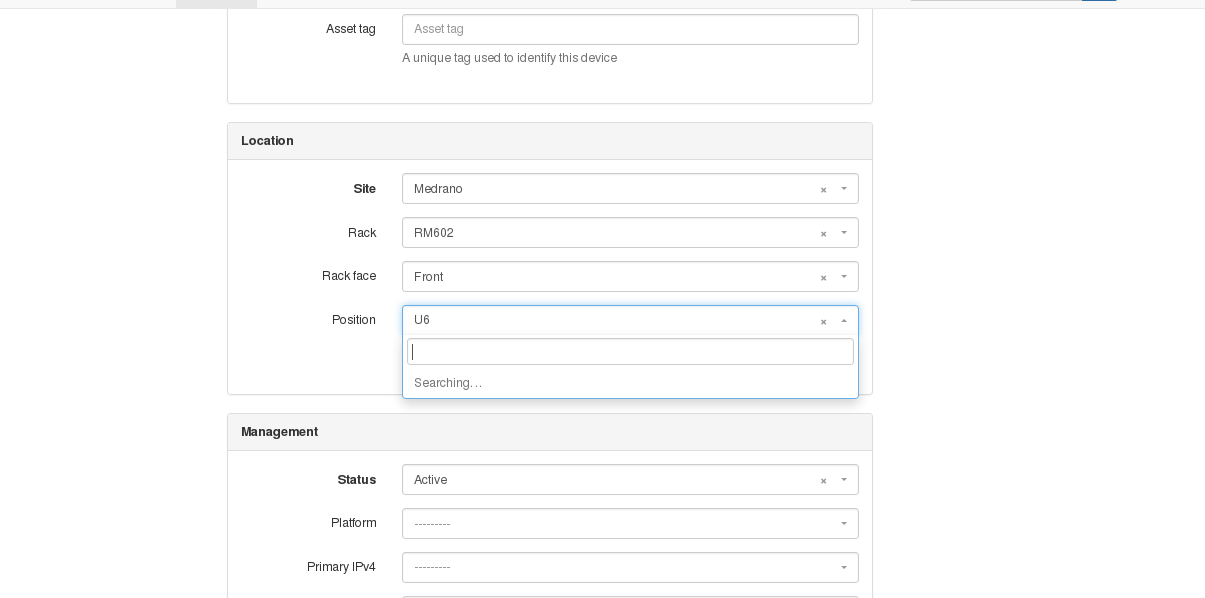Image resolution: width=1205 pixels, height=598 pixels.
Task: Click the Position search text box
Action: [x=630, y=351]
